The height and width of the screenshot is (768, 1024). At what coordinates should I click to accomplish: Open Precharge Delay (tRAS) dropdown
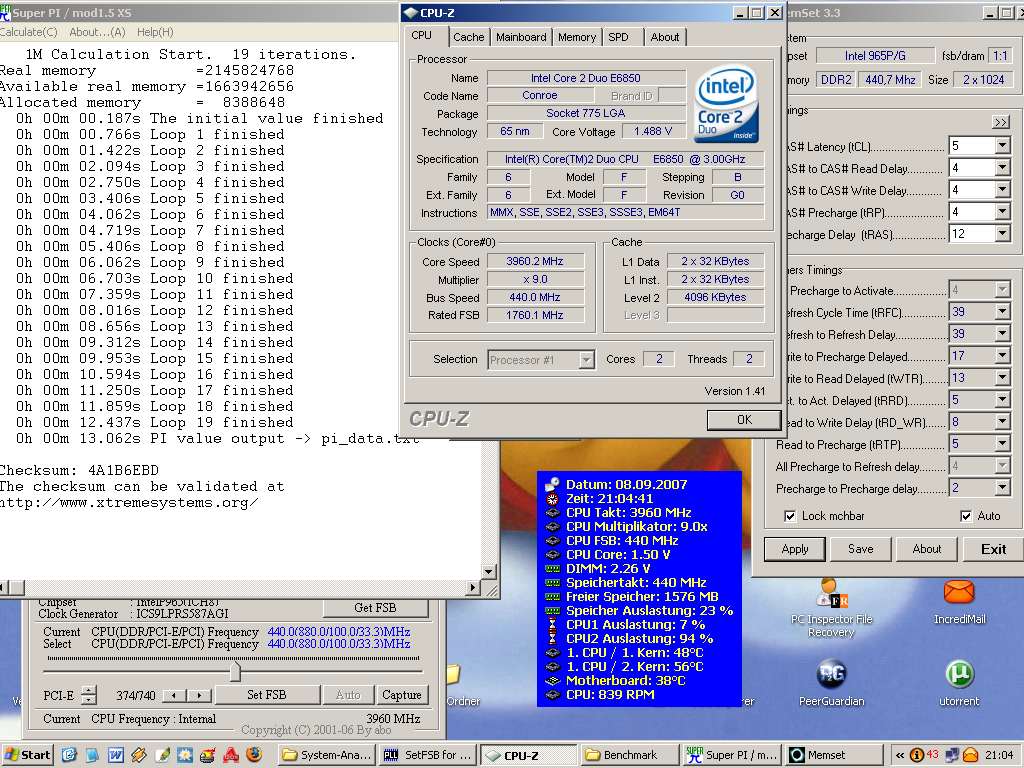(x=1002, y=233)
